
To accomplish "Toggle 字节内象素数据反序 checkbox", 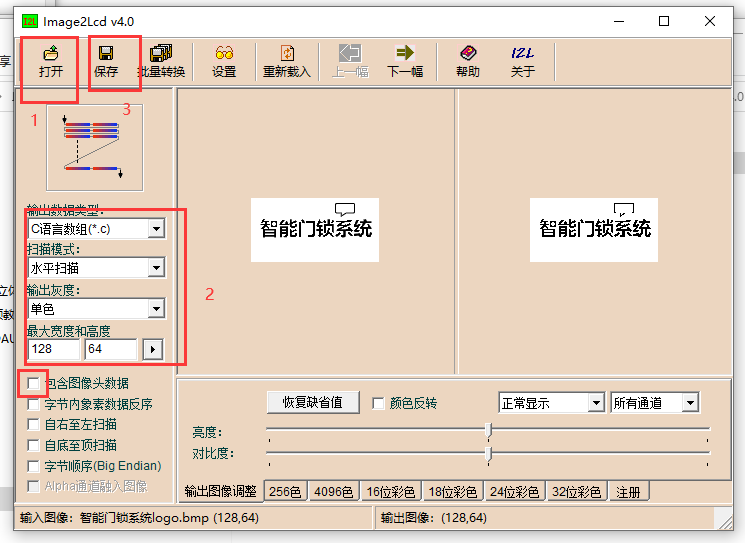I will tap(33, 404).
